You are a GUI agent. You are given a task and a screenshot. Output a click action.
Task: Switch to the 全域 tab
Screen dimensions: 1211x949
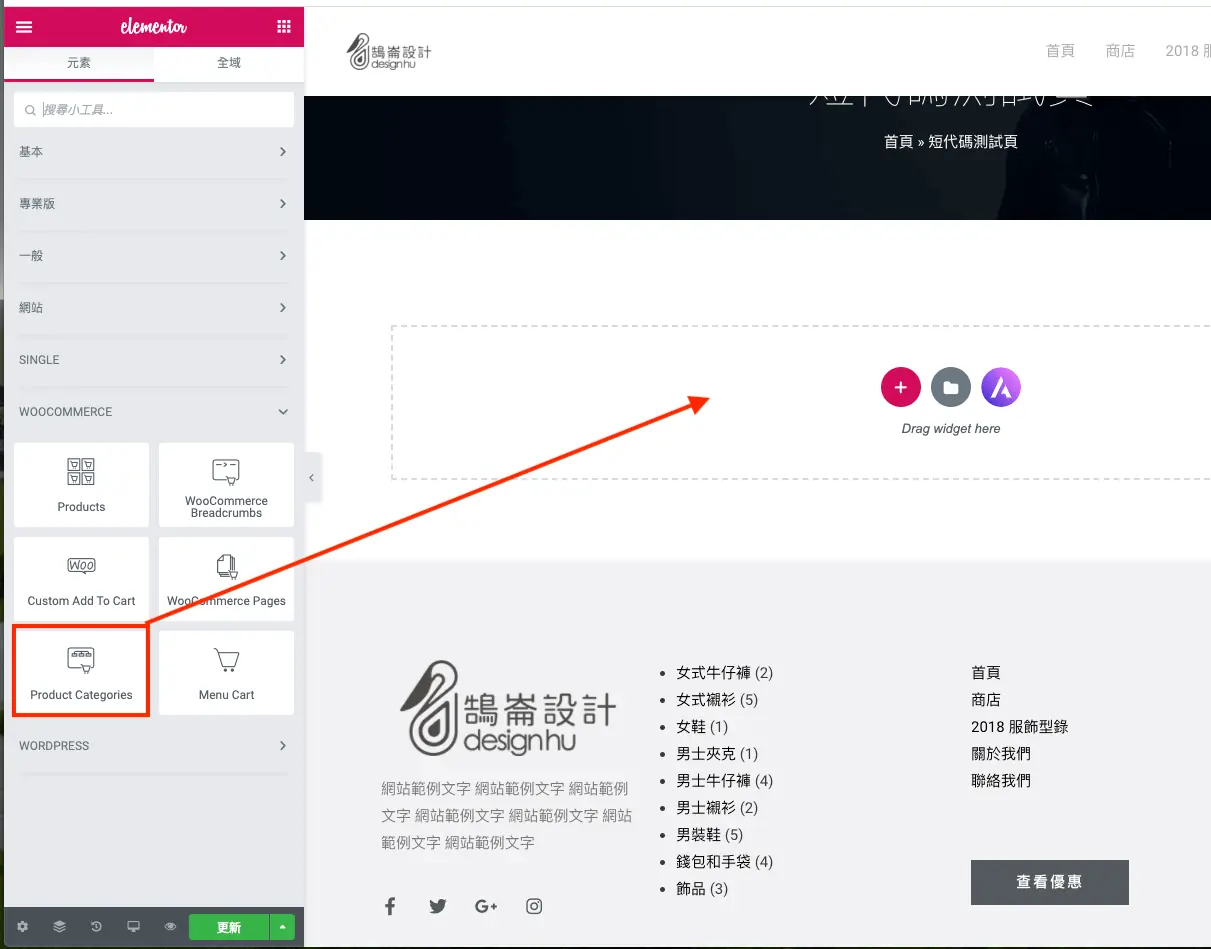tap(229, 63)
